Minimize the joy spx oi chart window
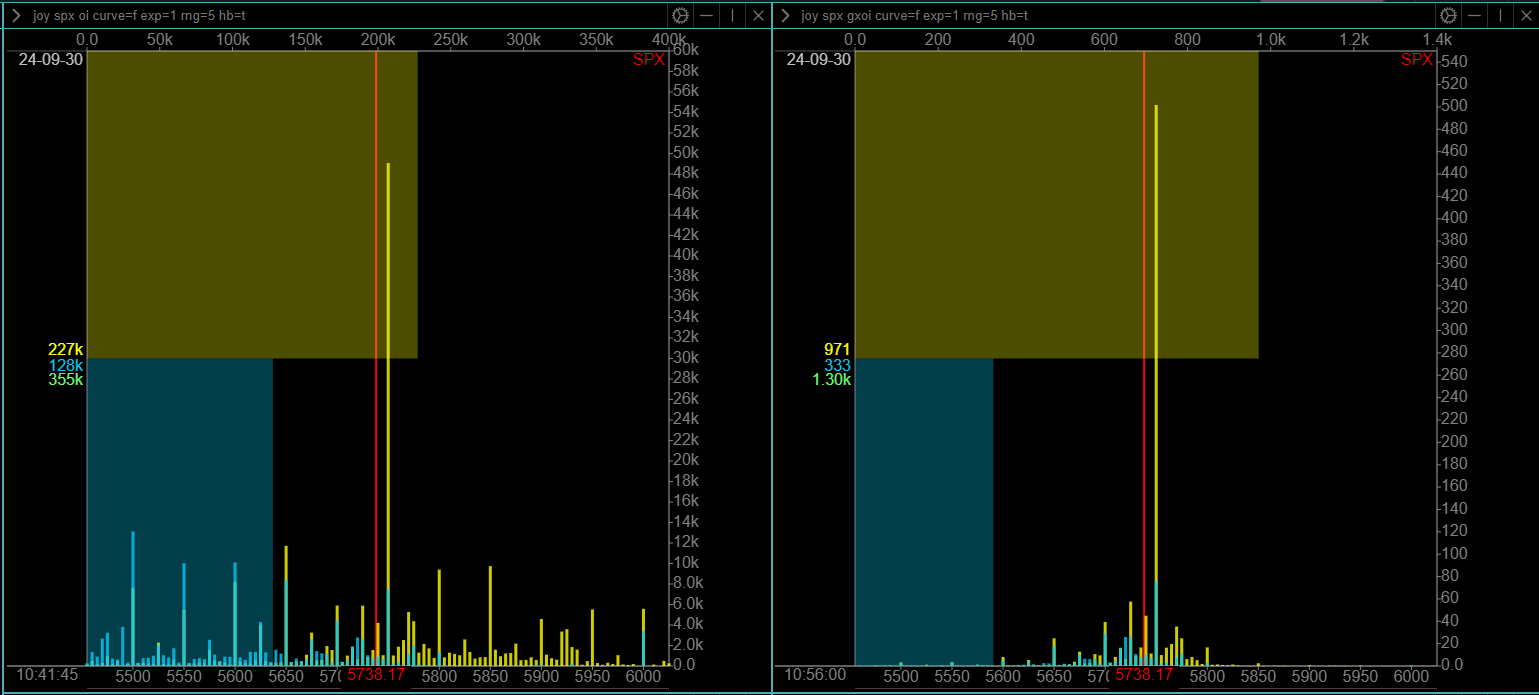The image size is (1539, 695). [x=706, y=15]
